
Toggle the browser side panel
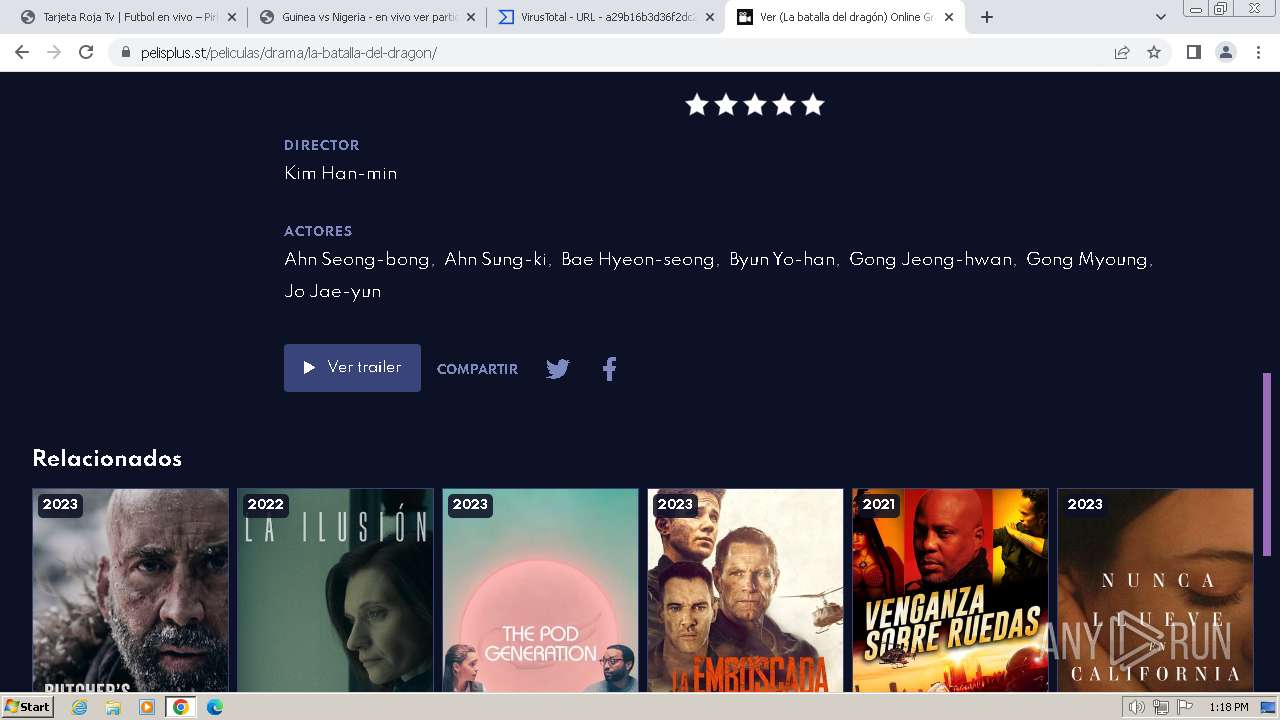[x=1194, y=52]
